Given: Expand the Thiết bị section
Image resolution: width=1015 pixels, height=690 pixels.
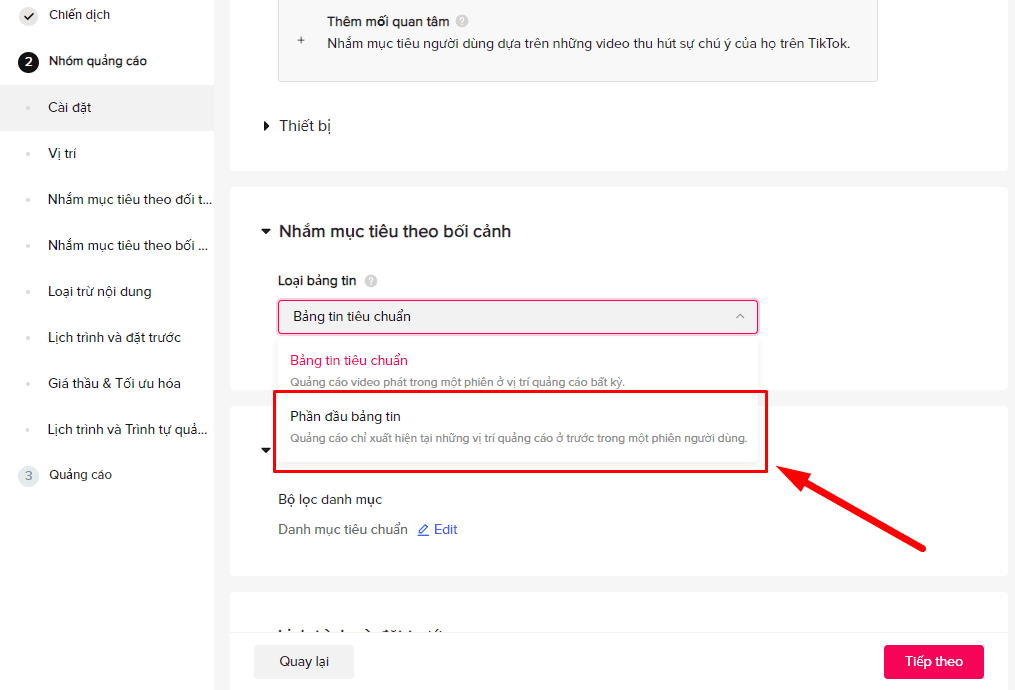Looking at the screenshot, I should [x=267, y=126].
